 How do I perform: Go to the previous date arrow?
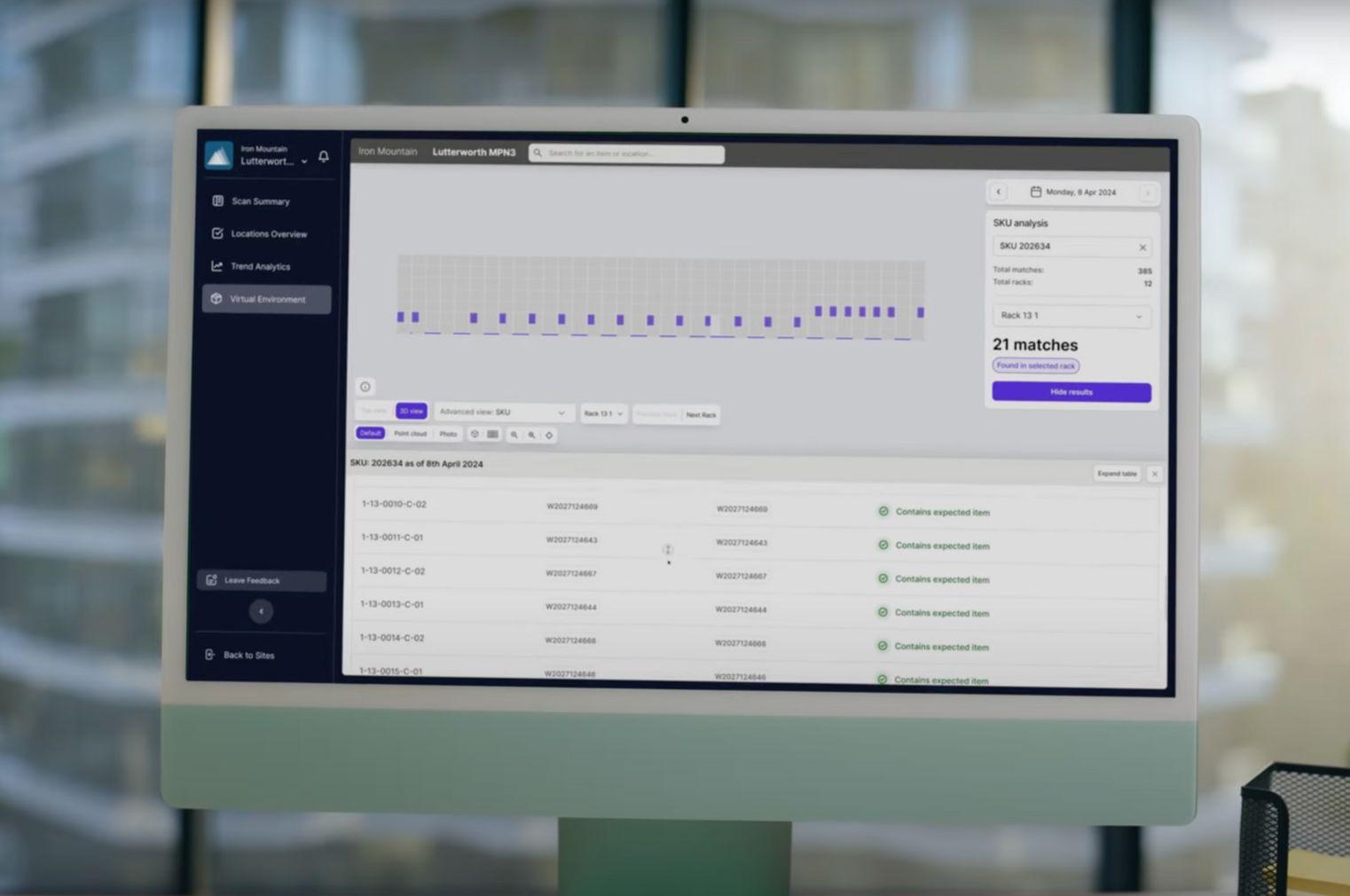coord(999,192)
